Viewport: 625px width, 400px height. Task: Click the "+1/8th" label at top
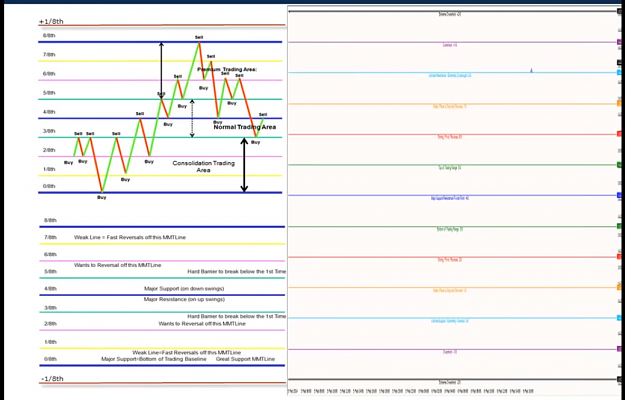coord(51,22)
